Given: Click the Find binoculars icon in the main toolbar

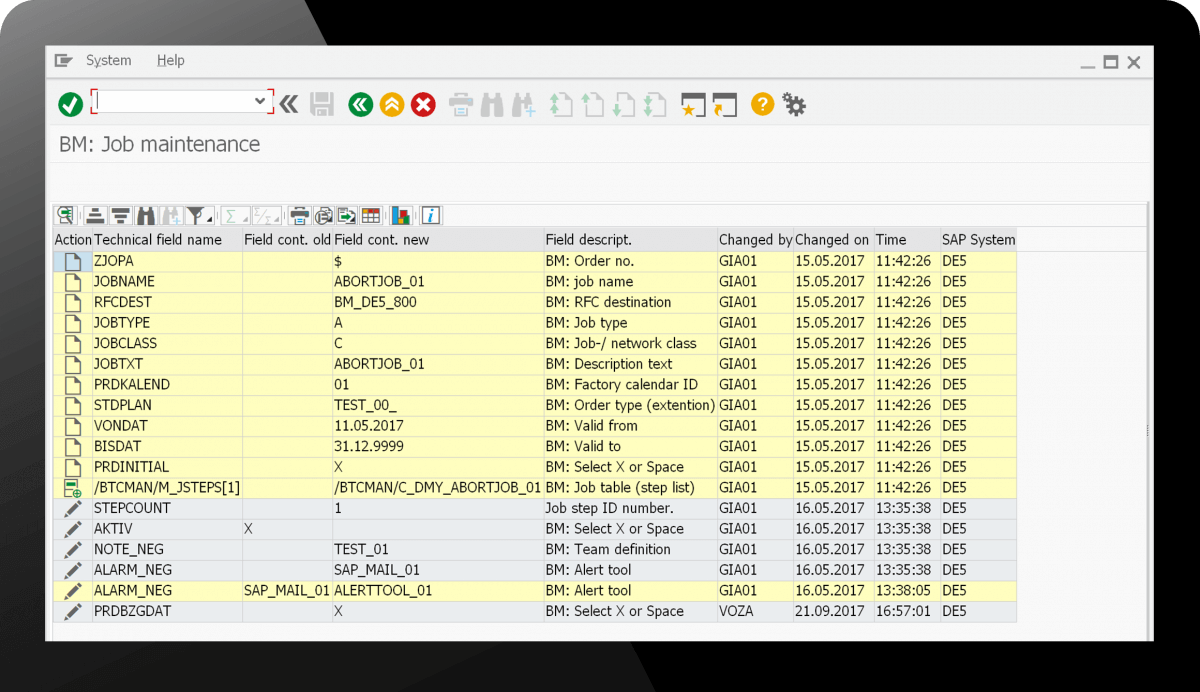Looking at the screenshot, I should [x=492, y=104].
